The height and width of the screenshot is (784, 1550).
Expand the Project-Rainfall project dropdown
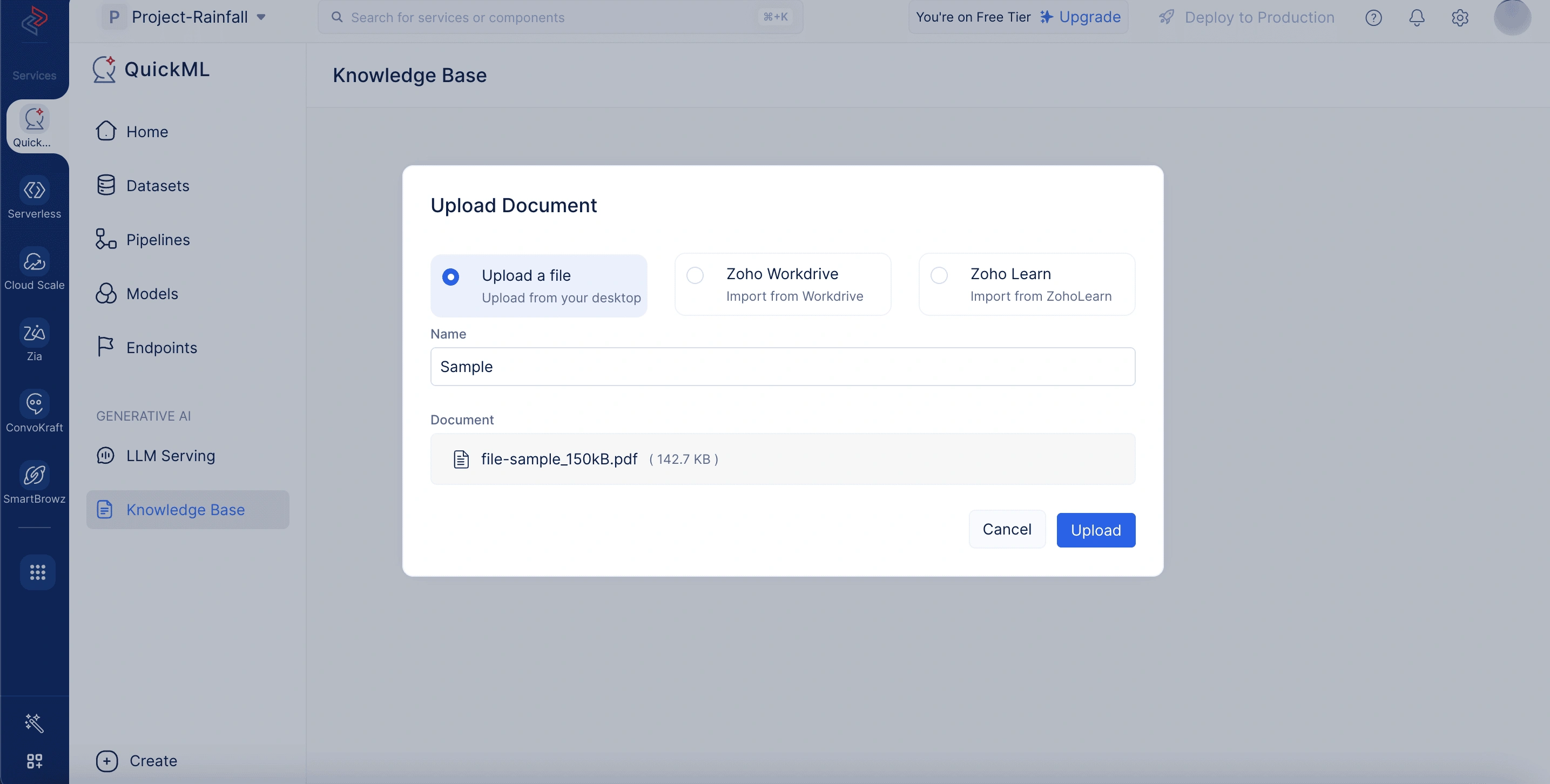click(184, 17)
